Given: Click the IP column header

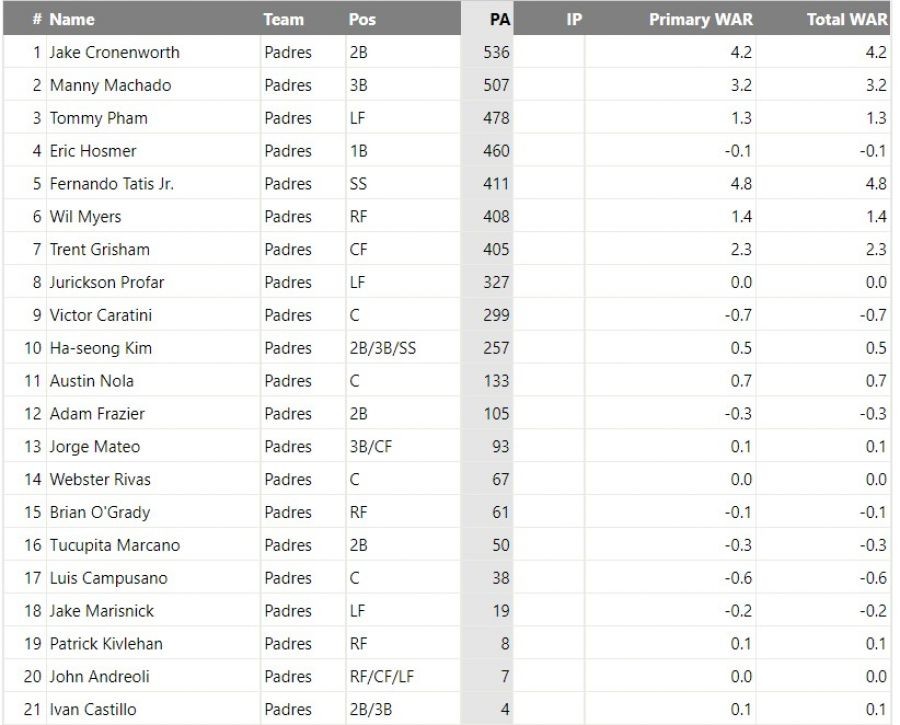Looking at the screenshot, I should coord(574,19).
